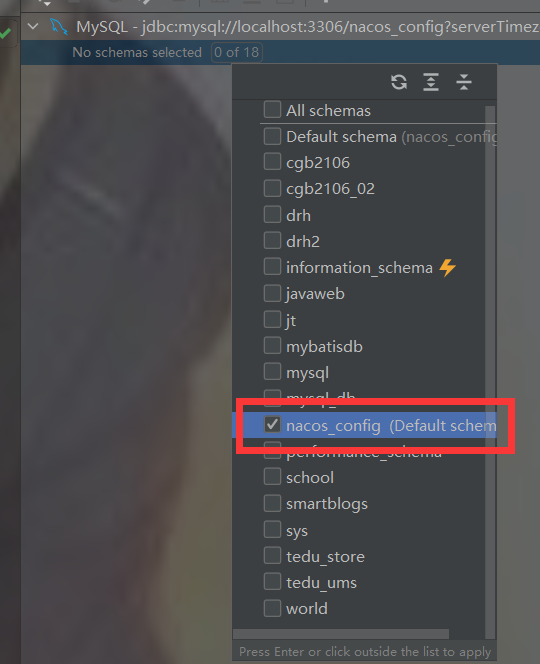Click the expand all icon
The width and height of the screenshot is (540, 664).
click(x=431, y=82)
